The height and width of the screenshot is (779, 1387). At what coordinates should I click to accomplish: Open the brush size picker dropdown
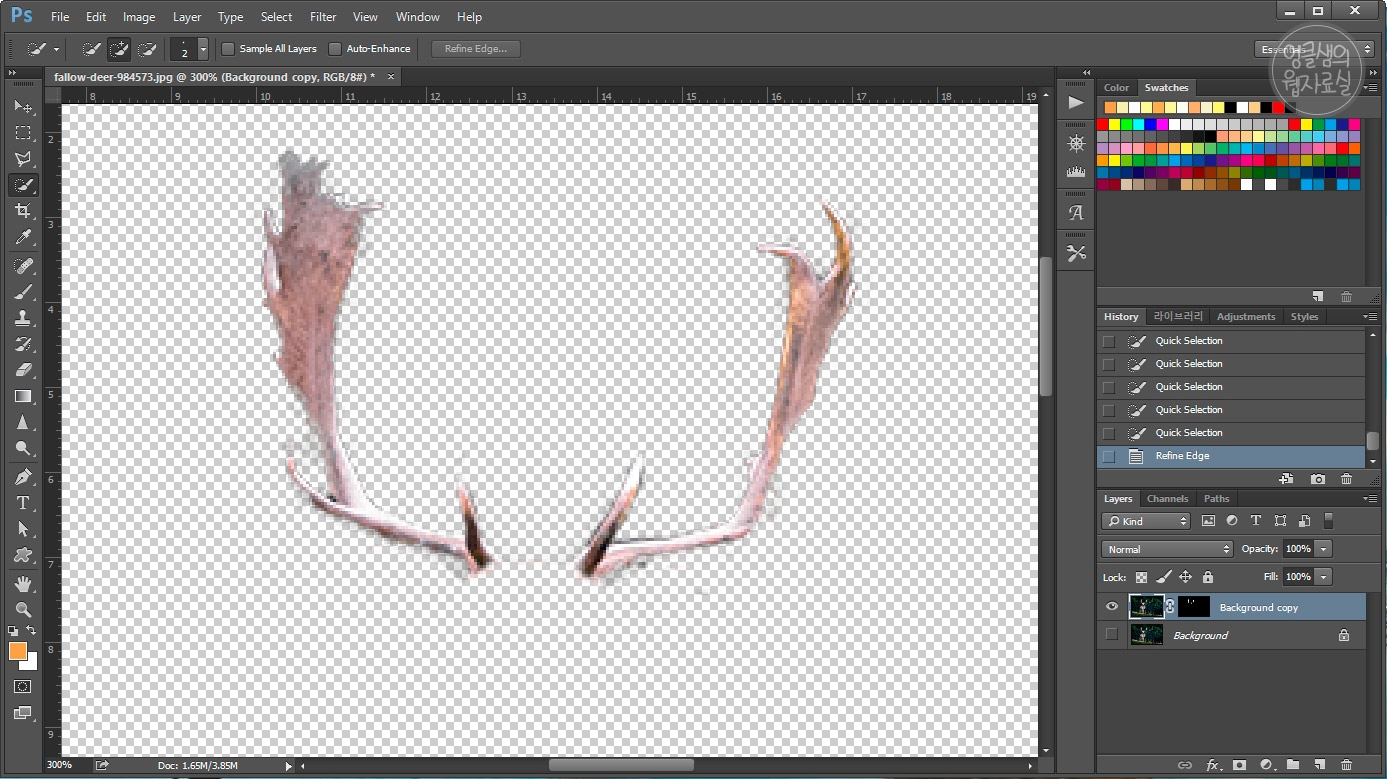203,49
